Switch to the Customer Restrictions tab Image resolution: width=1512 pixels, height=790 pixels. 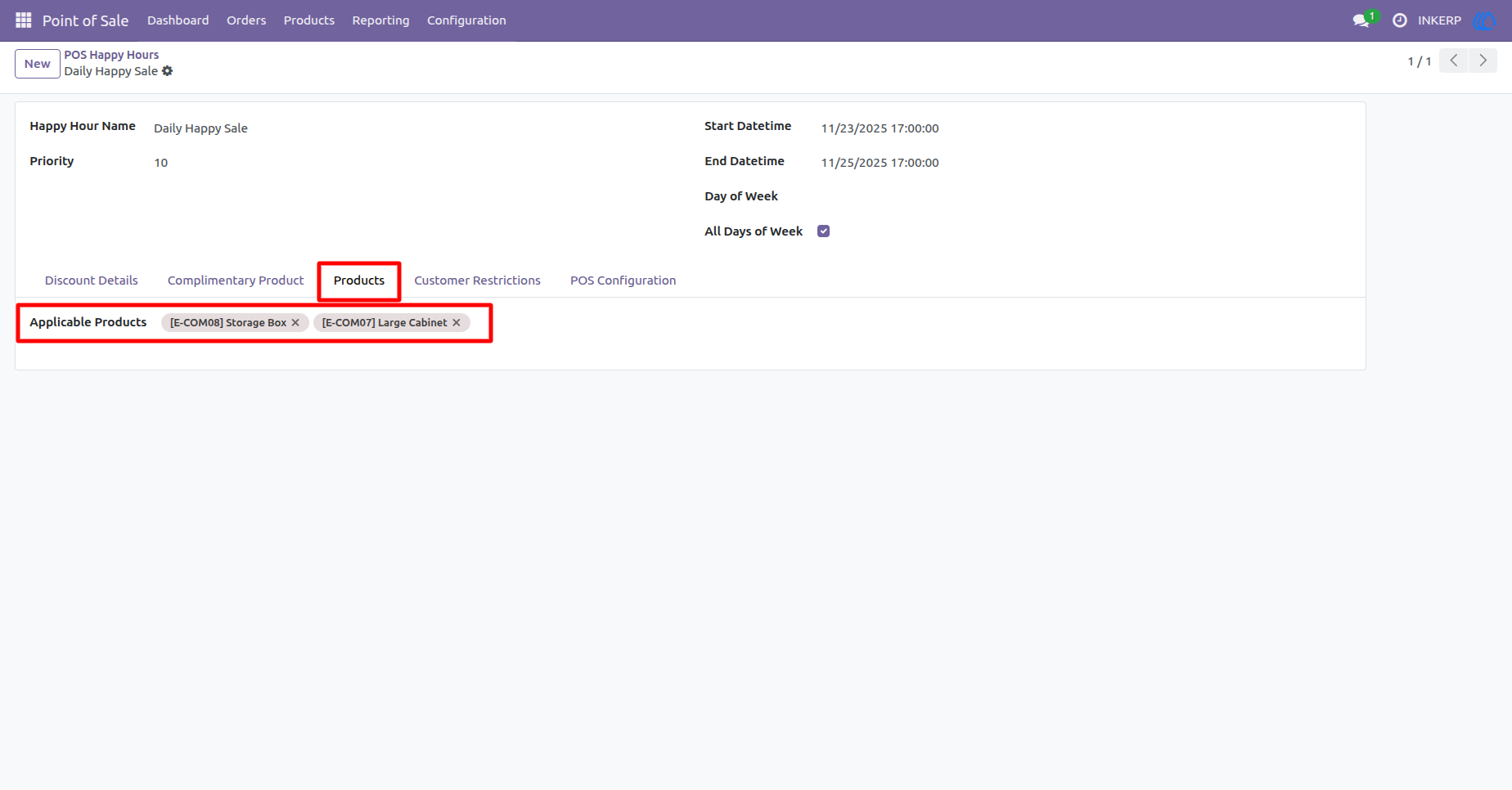coord(477,281)
